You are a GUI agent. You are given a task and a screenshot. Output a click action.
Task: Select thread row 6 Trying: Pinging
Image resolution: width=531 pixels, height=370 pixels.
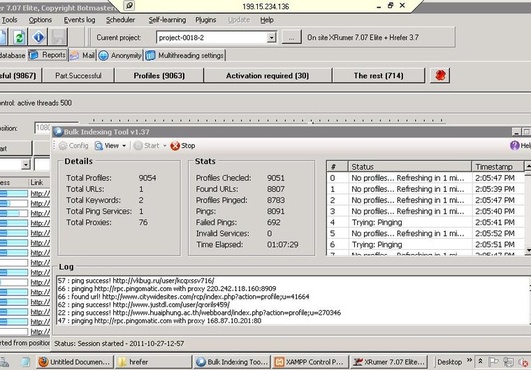tap(425, 244)
